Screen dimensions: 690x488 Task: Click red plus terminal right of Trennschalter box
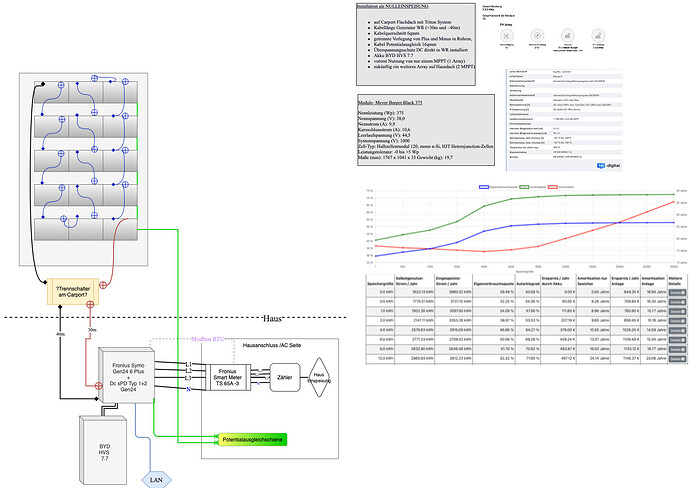pos(103,285)
